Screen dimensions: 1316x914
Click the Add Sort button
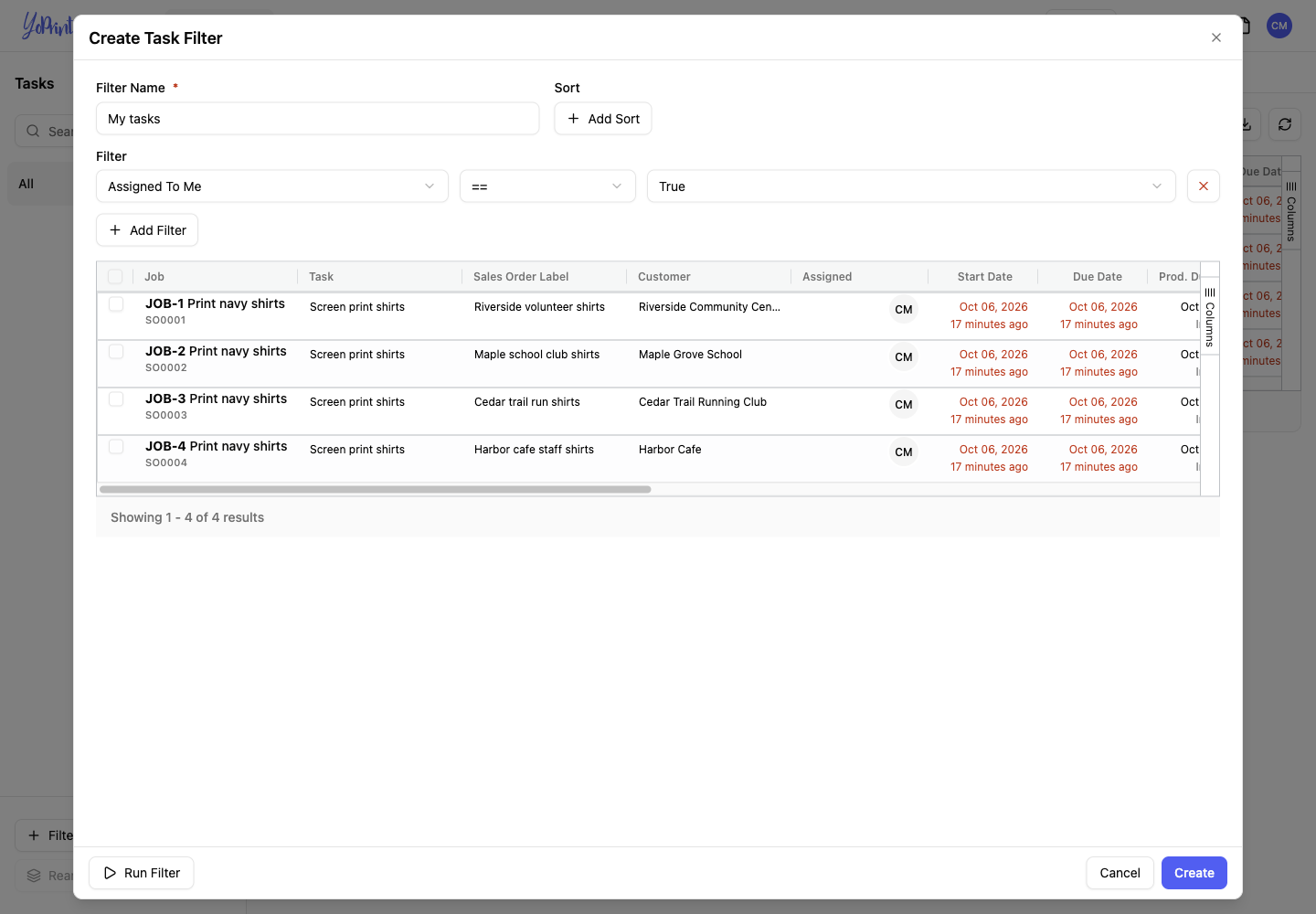click(603, 119)
